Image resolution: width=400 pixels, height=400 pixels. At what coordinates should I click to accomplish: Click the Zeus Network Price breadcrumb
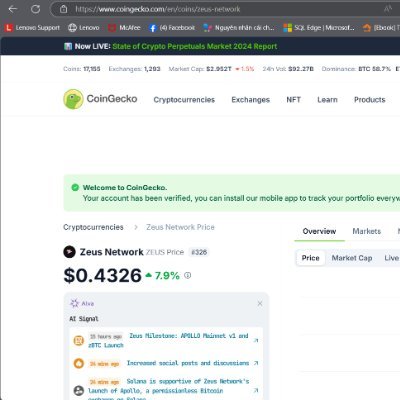[180, 227]
